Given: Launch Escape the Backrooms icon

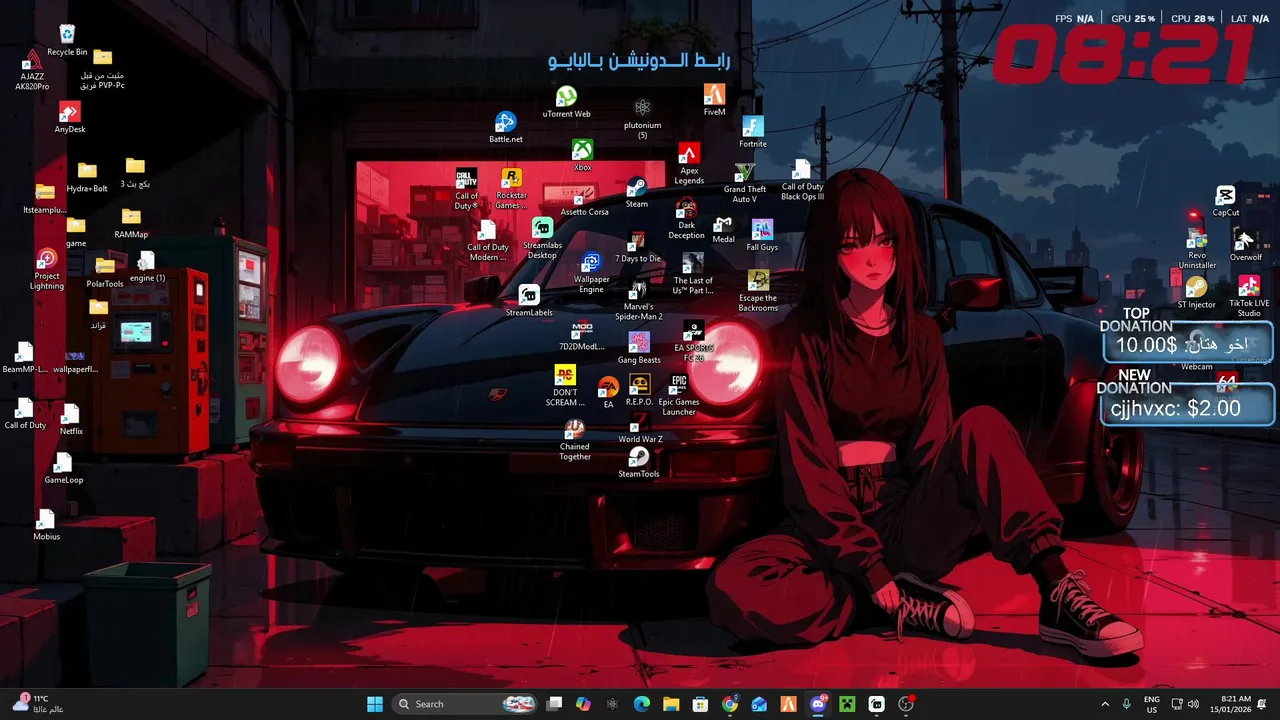Looking at the screenshot, I should [758, 291].
